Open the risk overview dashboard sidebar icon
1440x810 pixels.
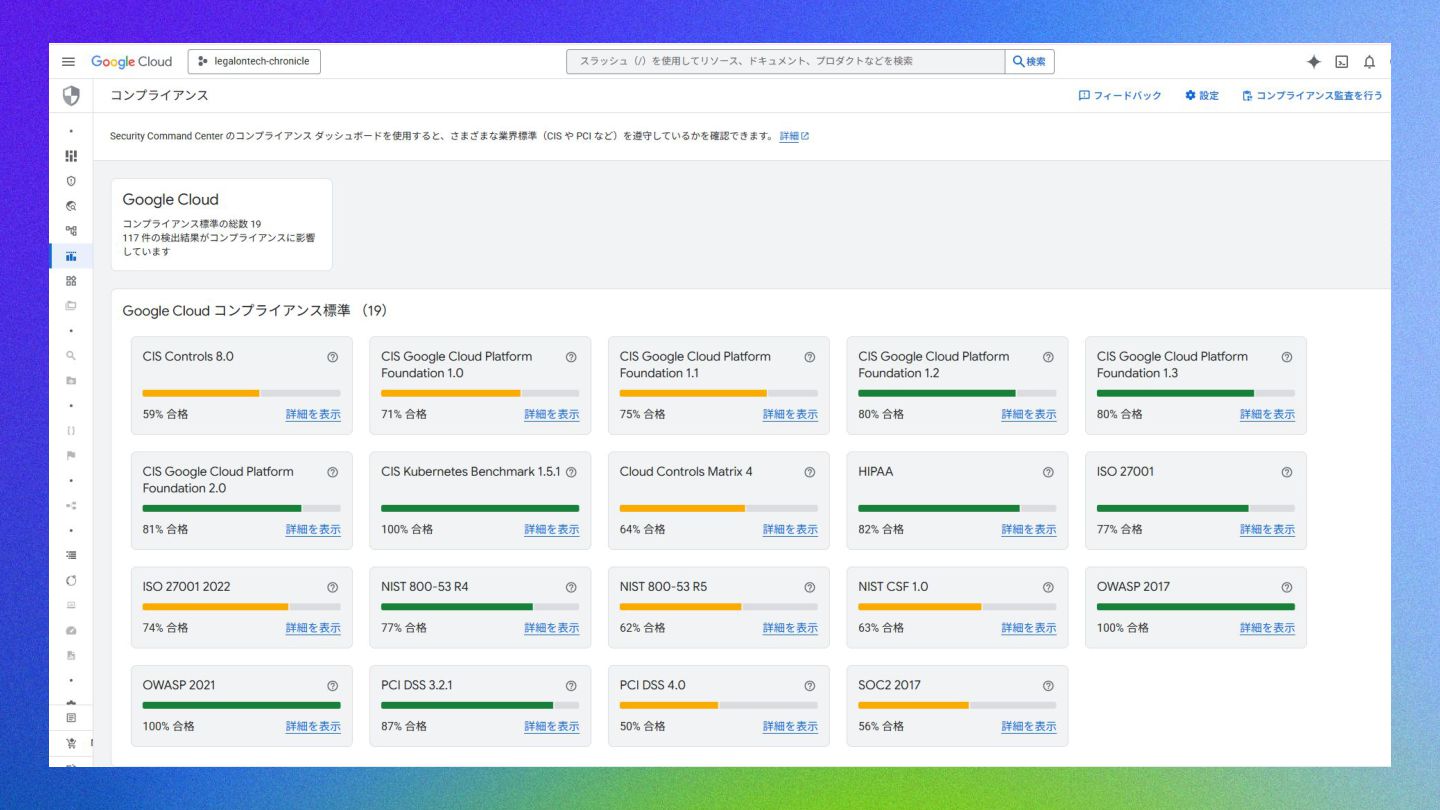coord(71,156)
